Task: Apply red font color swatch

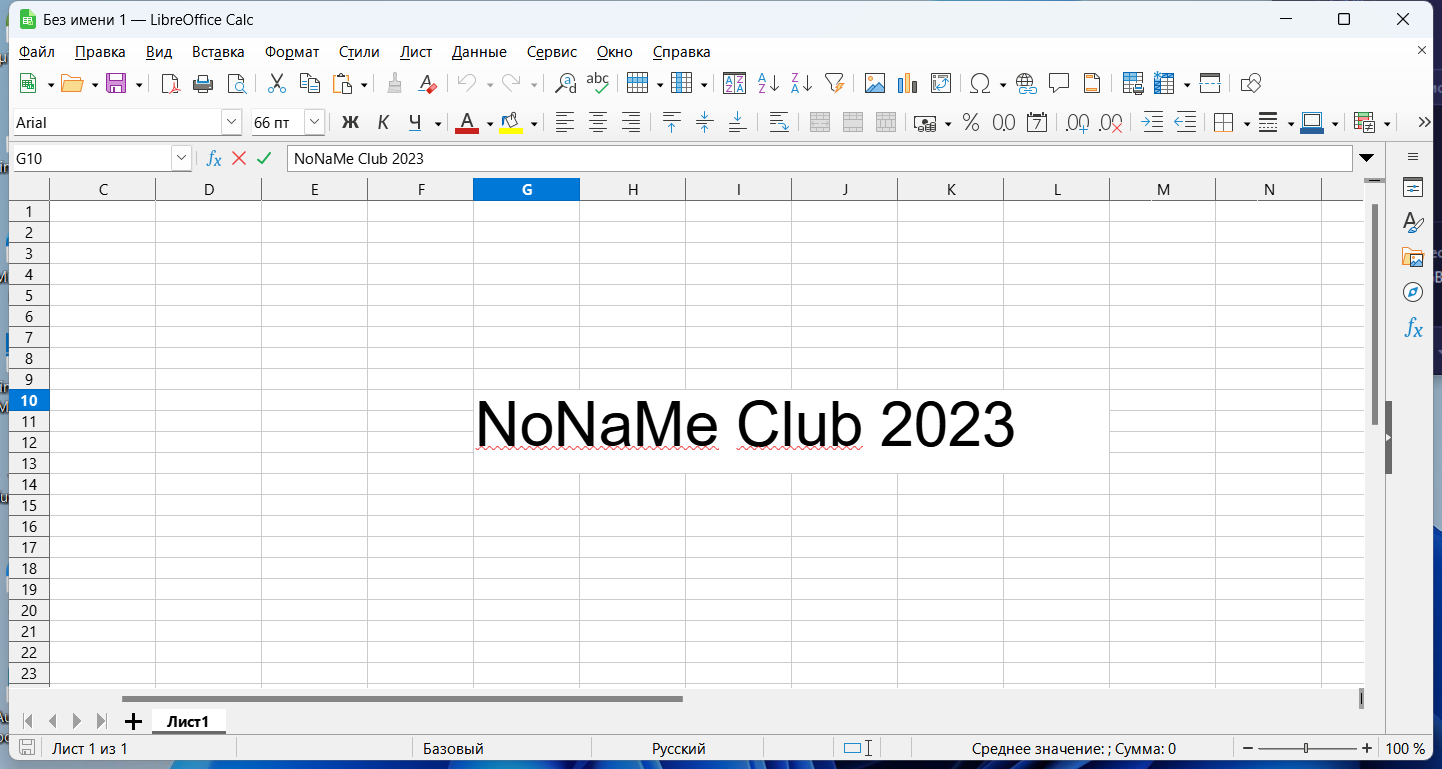Action: click(467, 123)
